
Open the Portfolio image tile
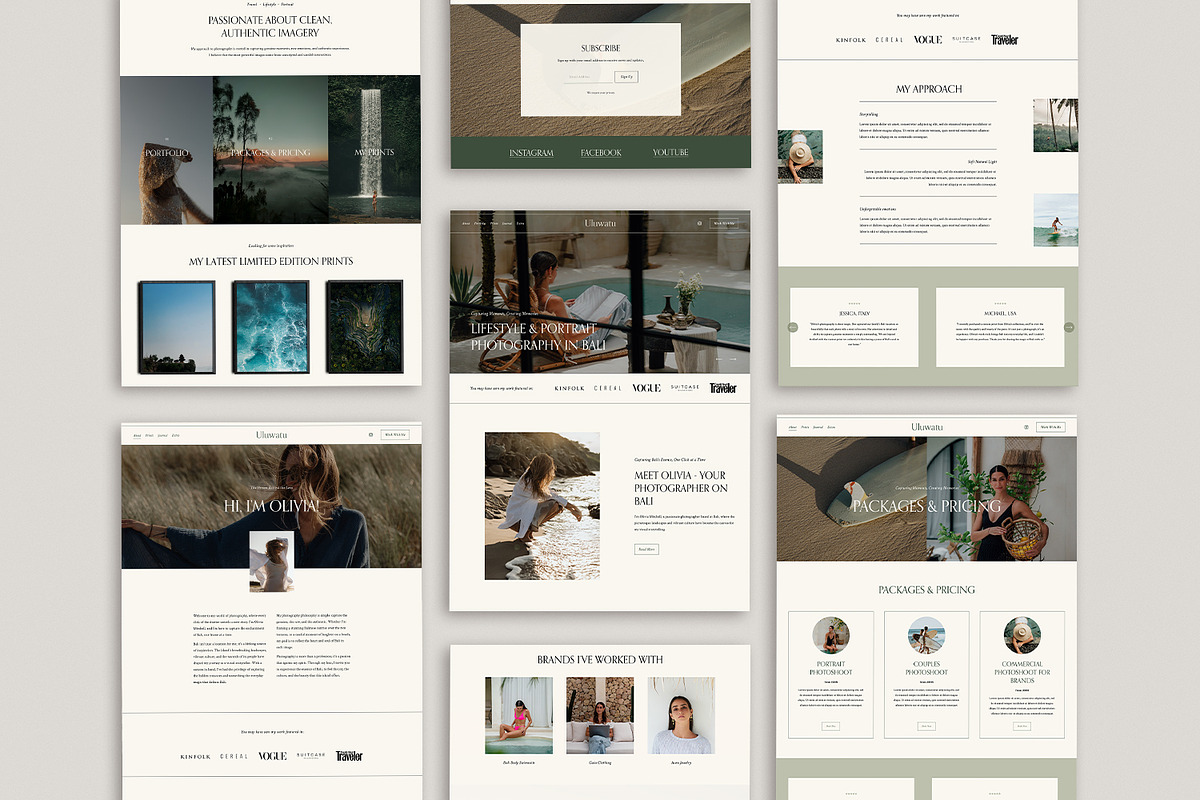tap(166, 153)
